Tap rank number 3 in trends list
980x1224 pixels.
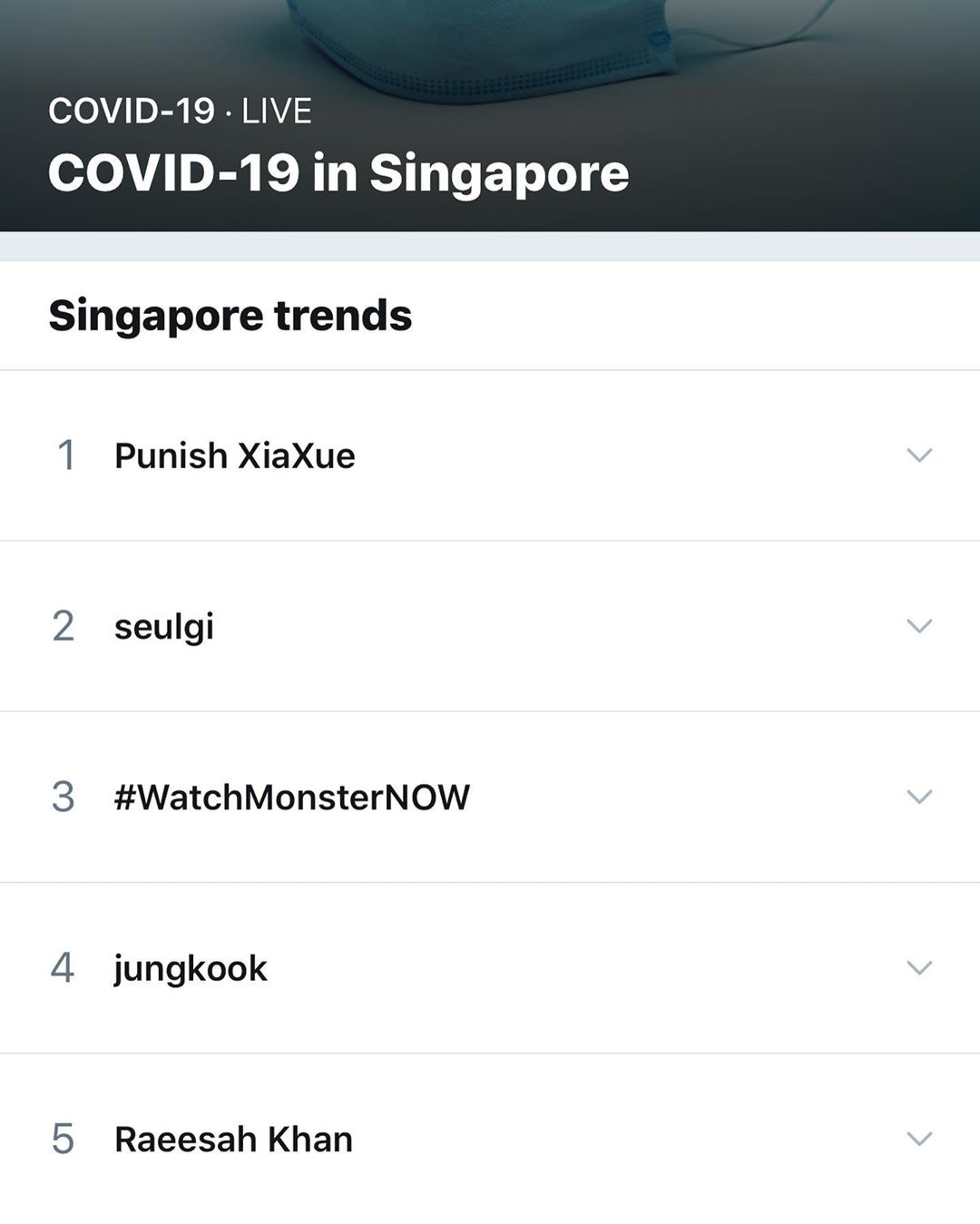click(63, 797)
